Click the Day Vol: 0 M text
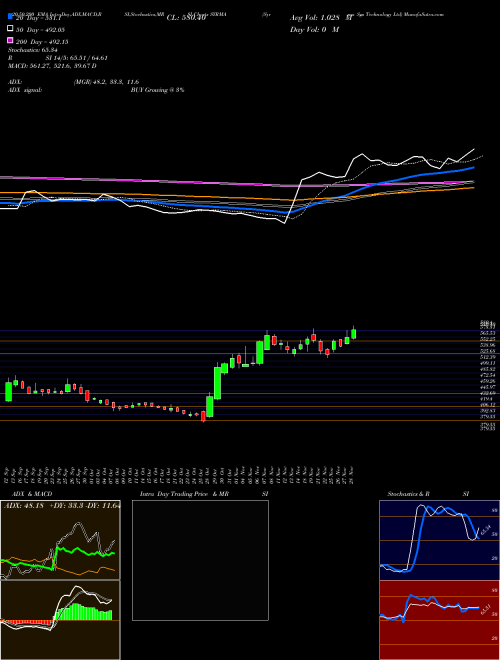500x660 pixels. 314,30
